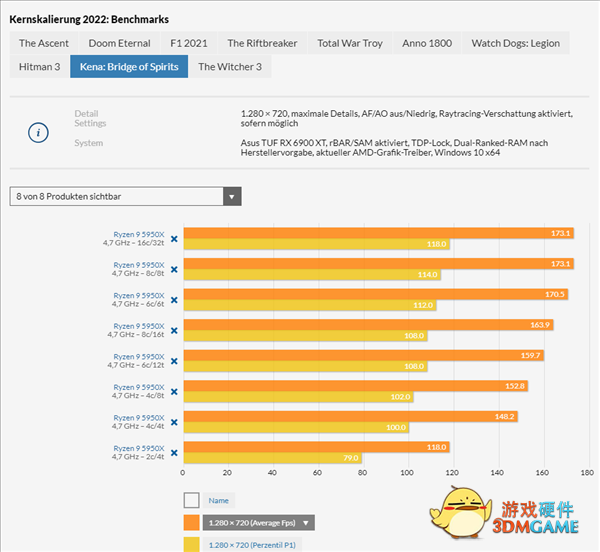600x552 pixels.
Task: Click the 118.0 yellow bar for 16c/32t
Action: (316, 244)
